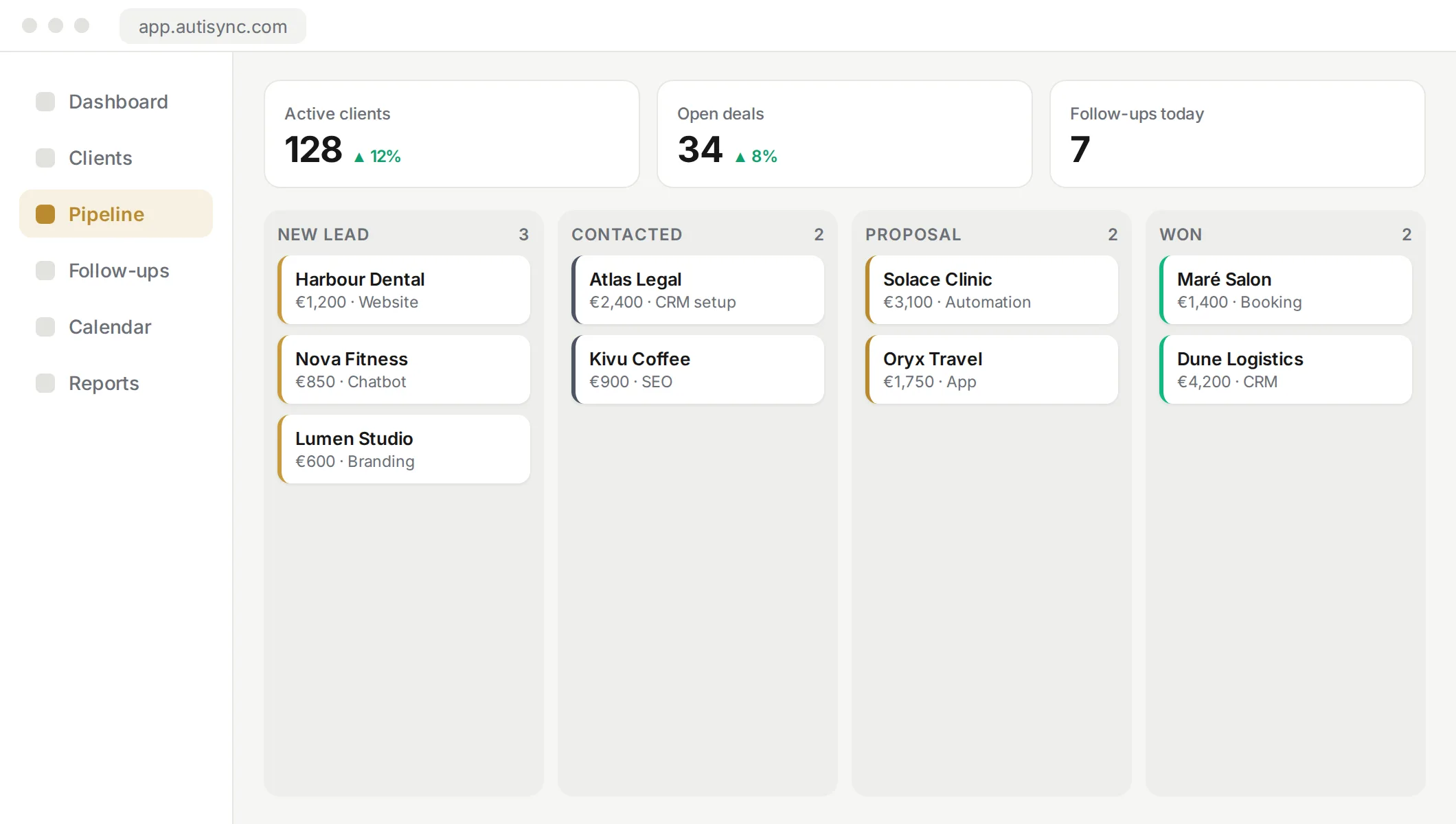Click the Calendar sidebar icon
This screenshot has width=1456, height=824.
pyautogui.click(x=45, y=327)
